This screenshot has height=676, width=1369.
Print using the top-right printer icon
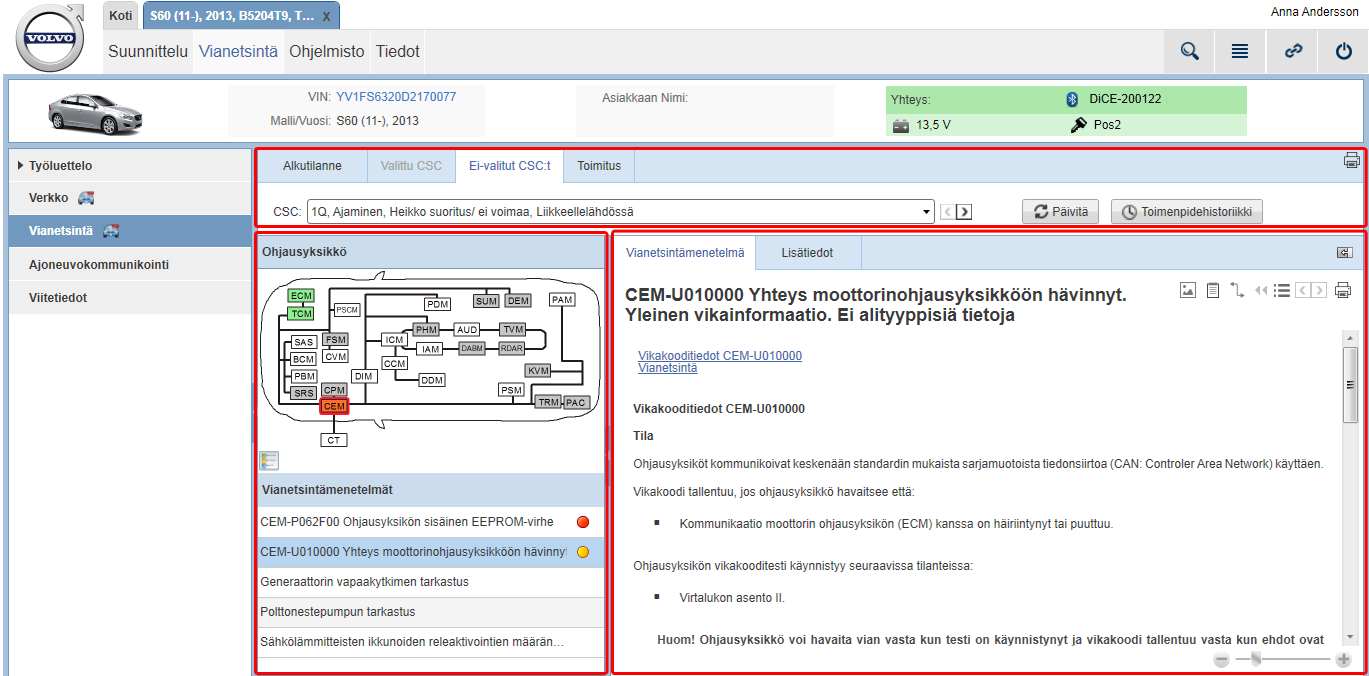[1351, 160]
